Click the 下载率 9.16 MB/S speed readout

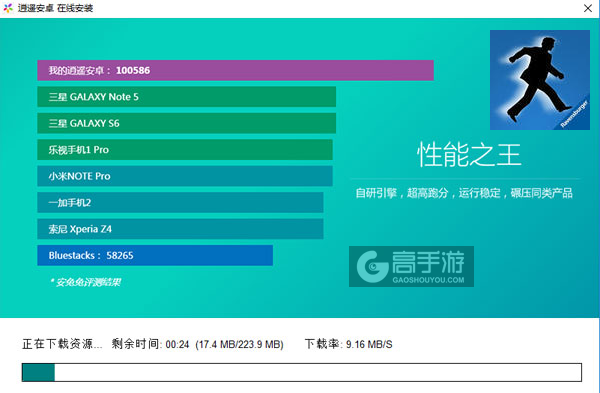348,344
